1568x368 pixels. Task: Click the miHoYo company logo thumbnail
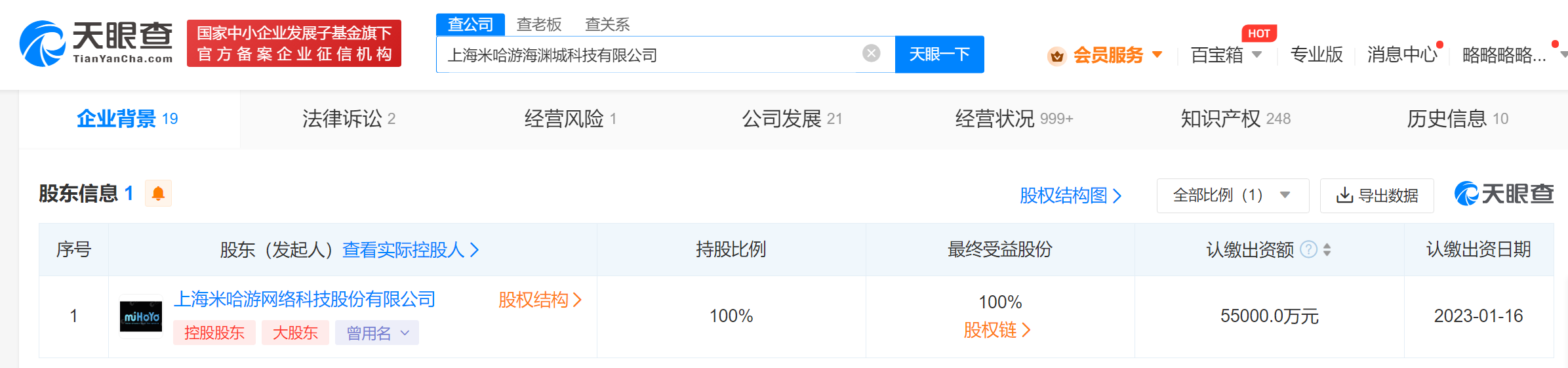point(141,317)
